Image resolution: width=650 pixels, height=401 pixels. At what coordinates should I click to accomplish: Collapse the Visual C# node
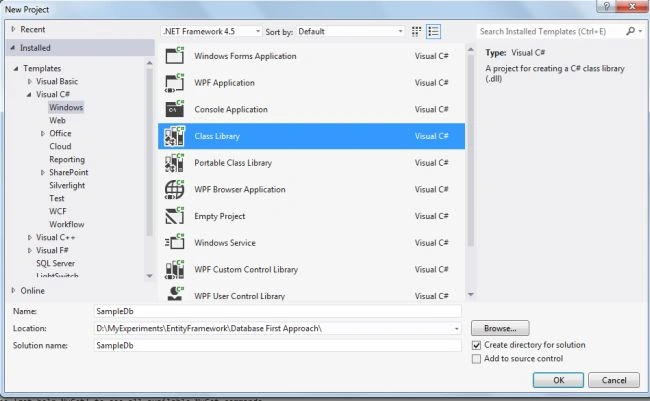(29, 95)
